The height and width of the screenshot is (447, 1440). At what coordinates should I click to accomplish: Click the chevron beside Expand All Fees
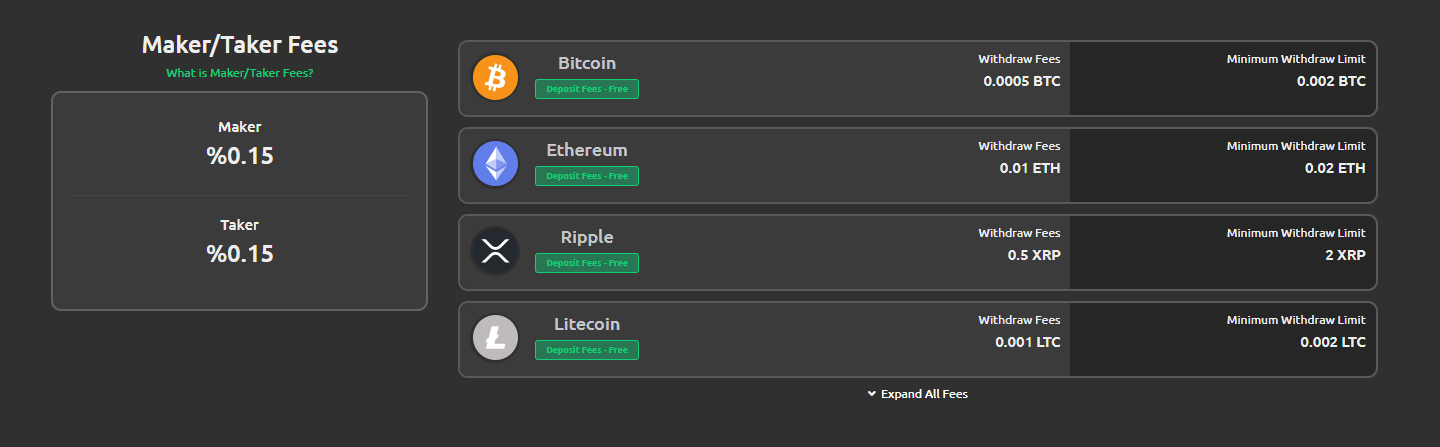click(872, 394)
